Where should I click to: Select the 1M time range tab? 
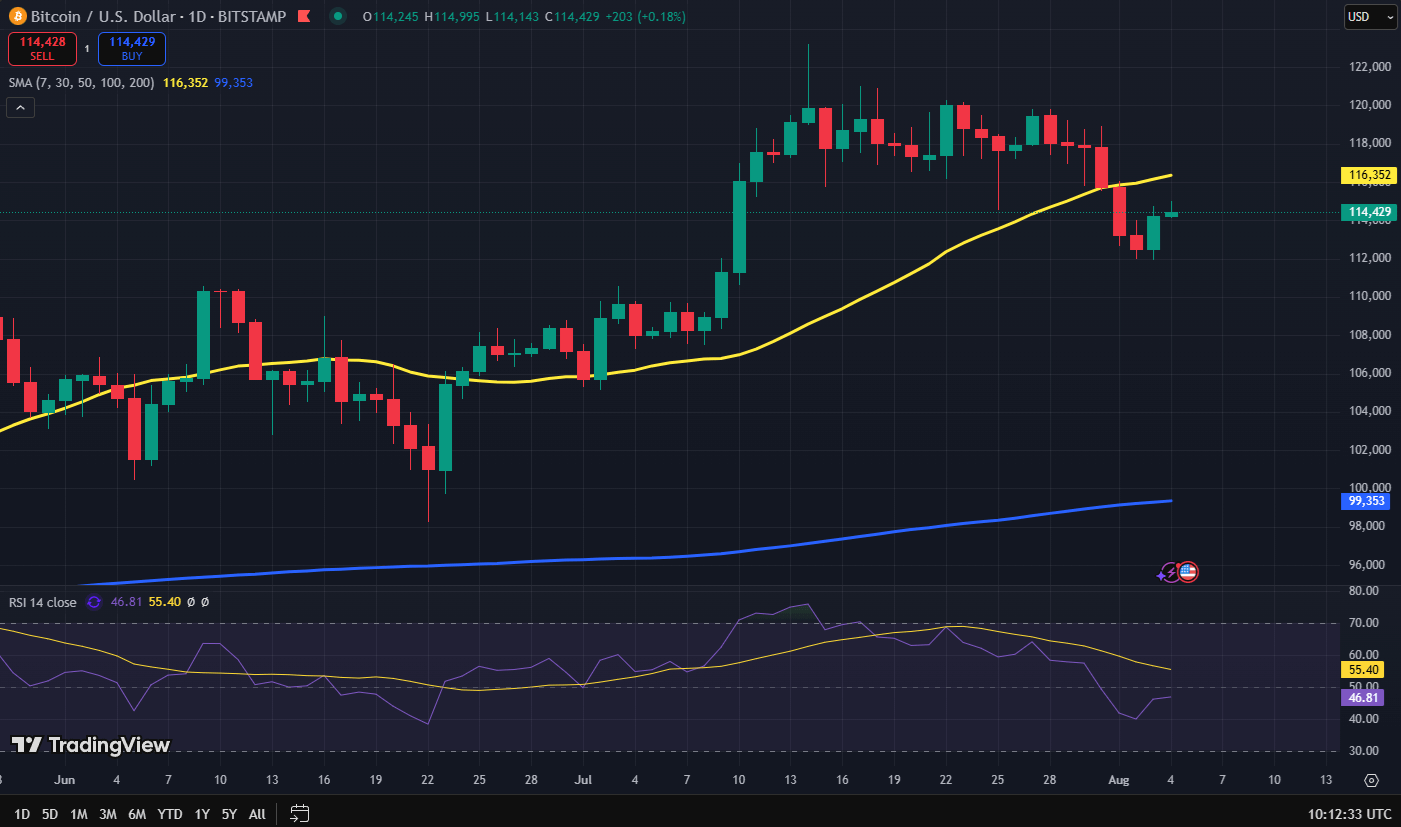pos(78,813)
